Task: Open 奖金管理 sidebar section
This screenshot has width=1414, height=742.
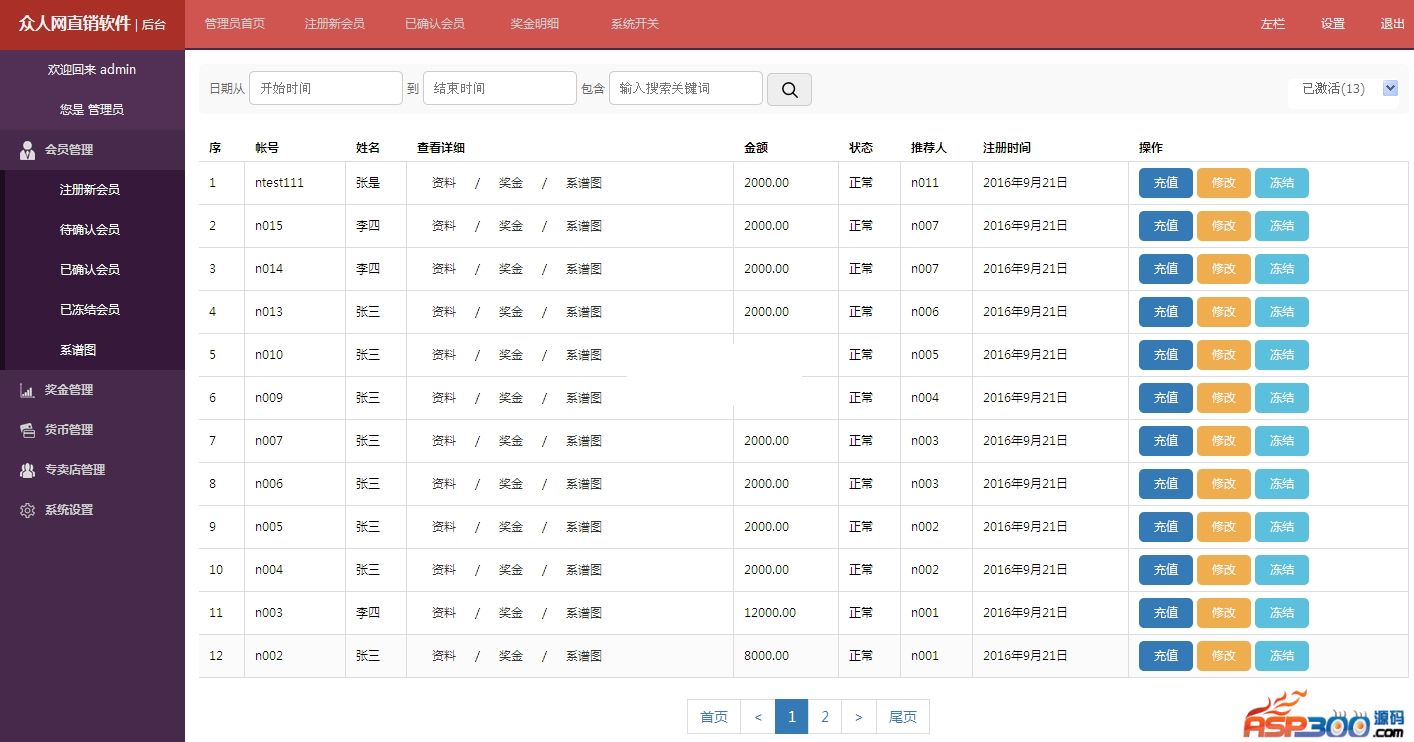Action: (x=68, y=390)
